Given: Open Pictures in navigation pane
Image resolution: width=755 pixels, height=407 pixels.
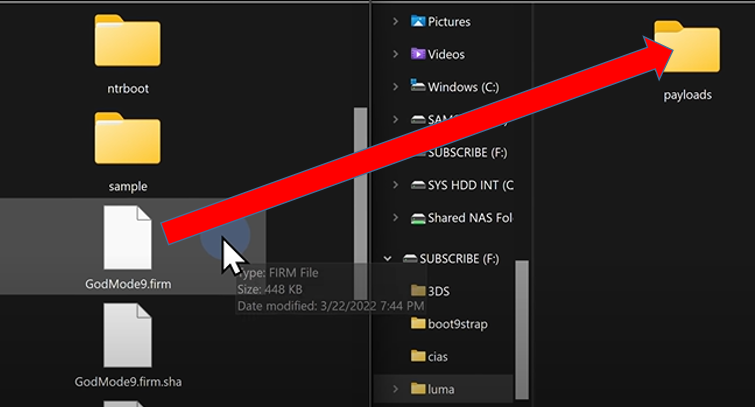Looking at the screenshot, I should click(x=449, y=22).
